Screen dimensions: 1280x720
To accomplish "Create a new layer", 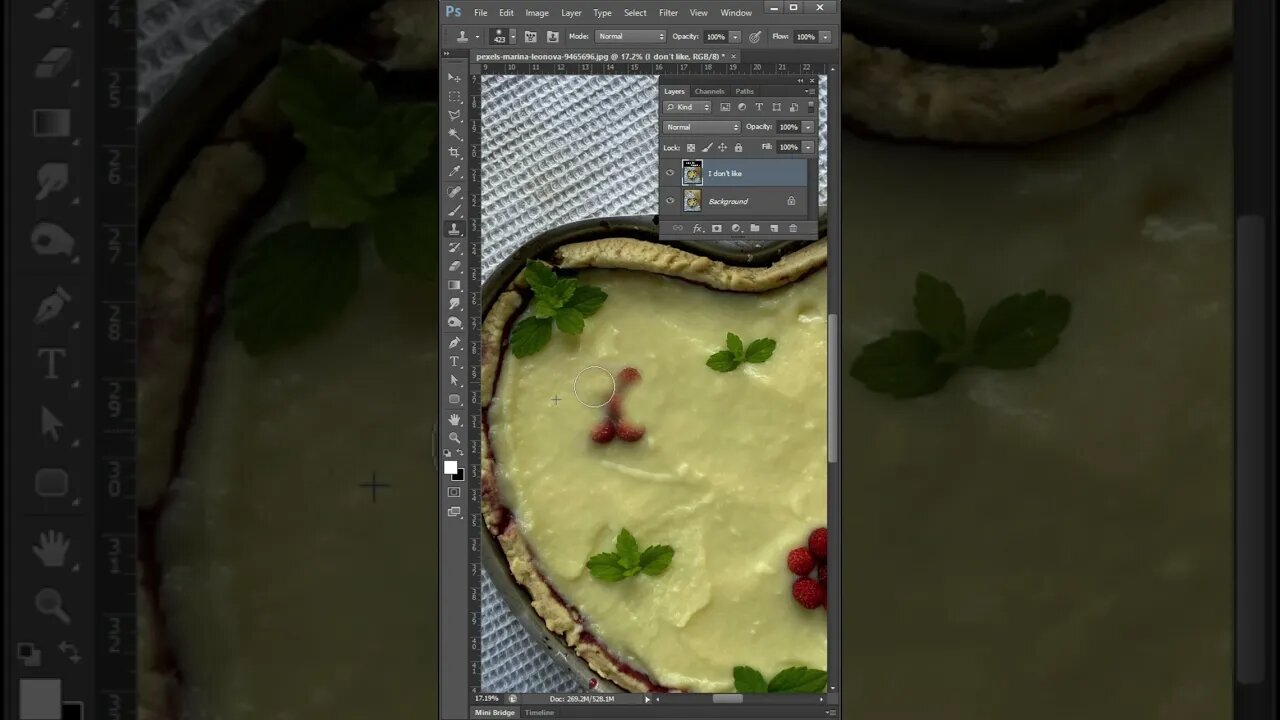I will (x=774, y=228).
